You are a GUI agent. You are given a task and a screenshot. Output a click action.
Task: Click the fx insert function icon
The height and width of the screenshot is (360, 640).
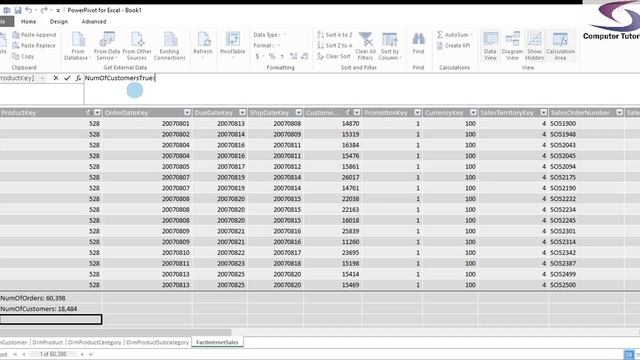click(78, 78)
